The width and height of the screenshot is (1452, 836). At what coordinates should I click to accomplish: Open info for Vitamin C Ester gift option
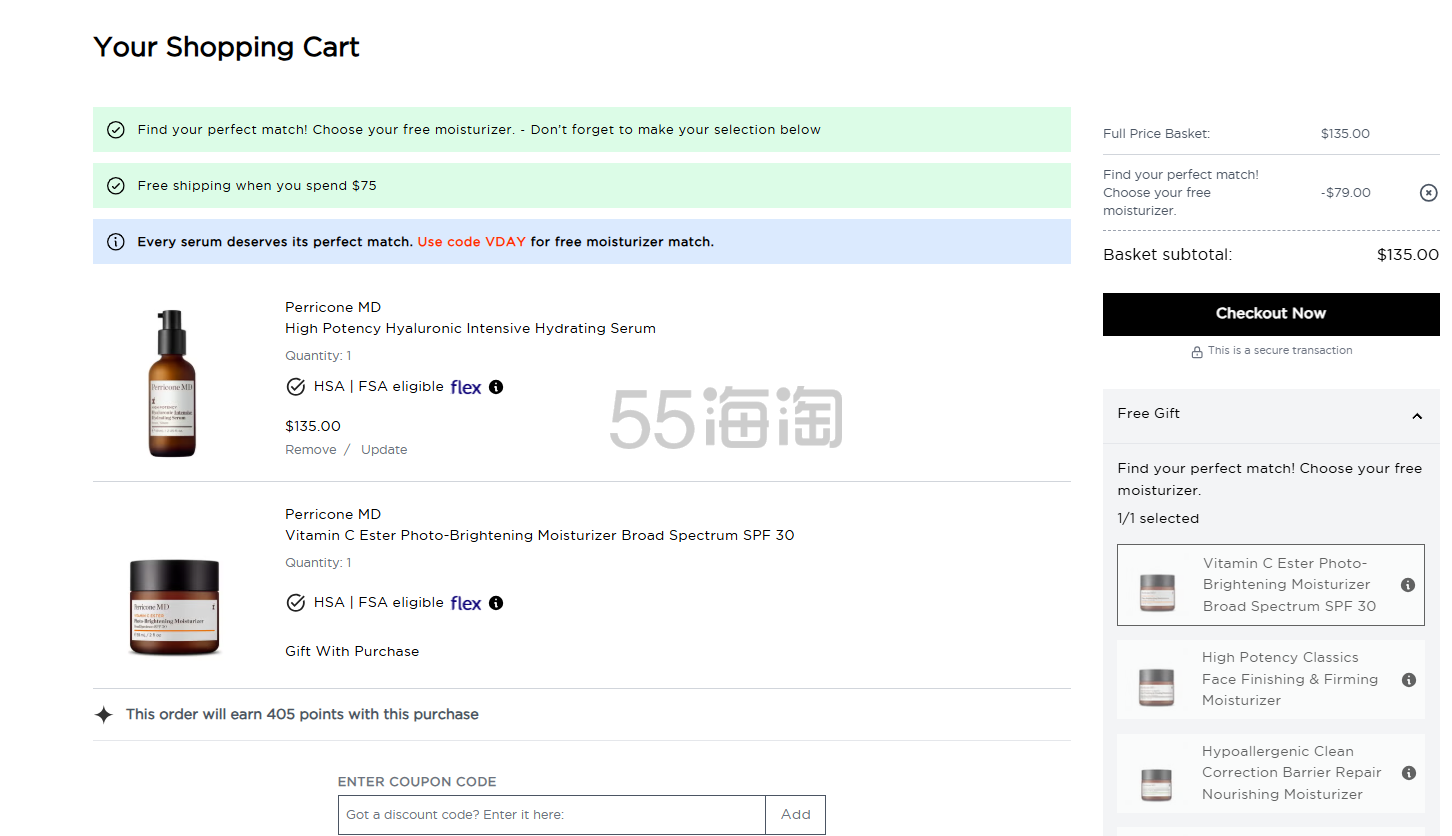(1408, 585)
